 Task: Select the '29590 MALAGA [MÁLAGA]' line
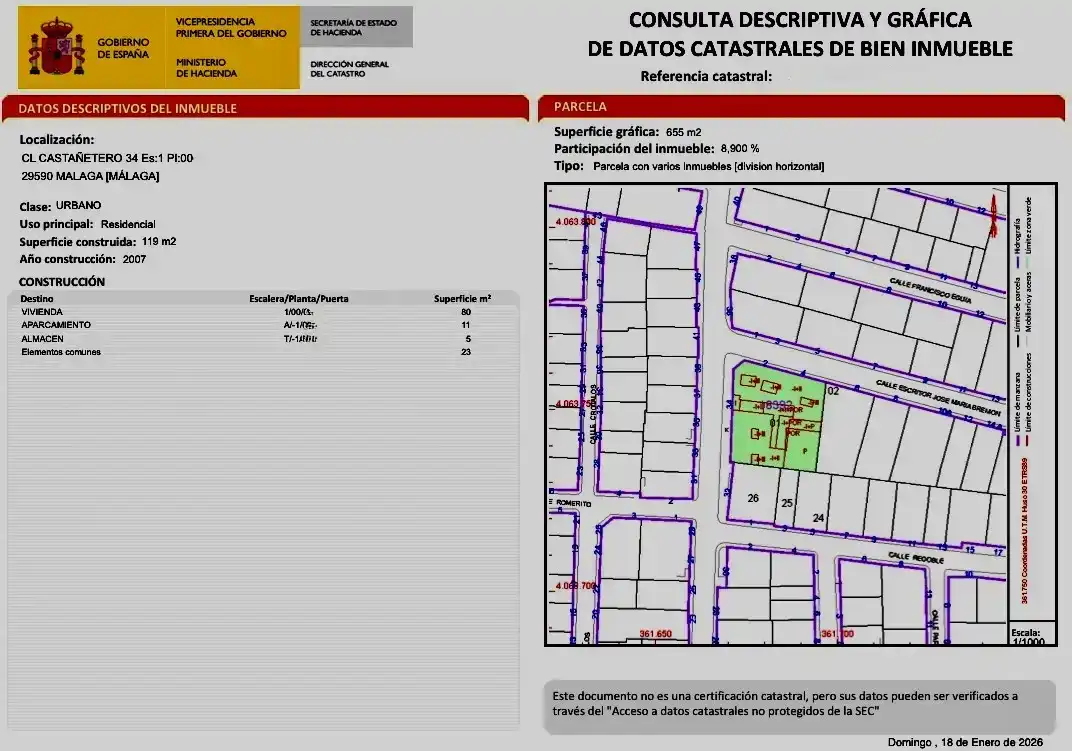point(90,176)
